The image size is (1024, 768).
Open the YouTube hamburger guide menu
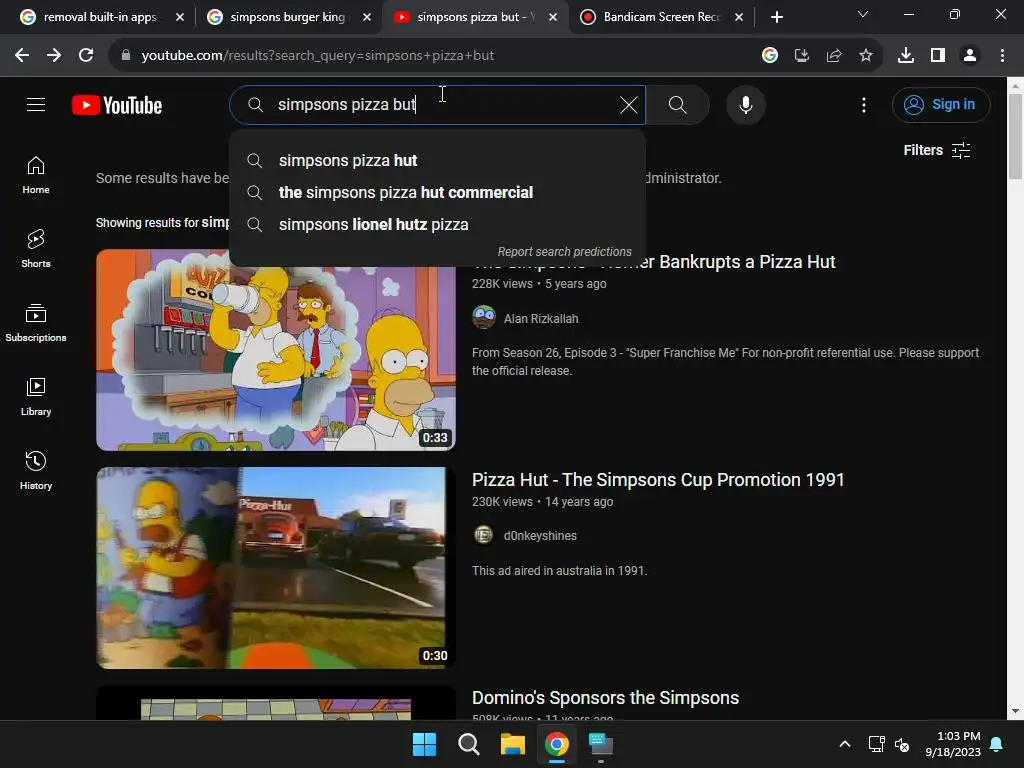click(x=36, y=104)
